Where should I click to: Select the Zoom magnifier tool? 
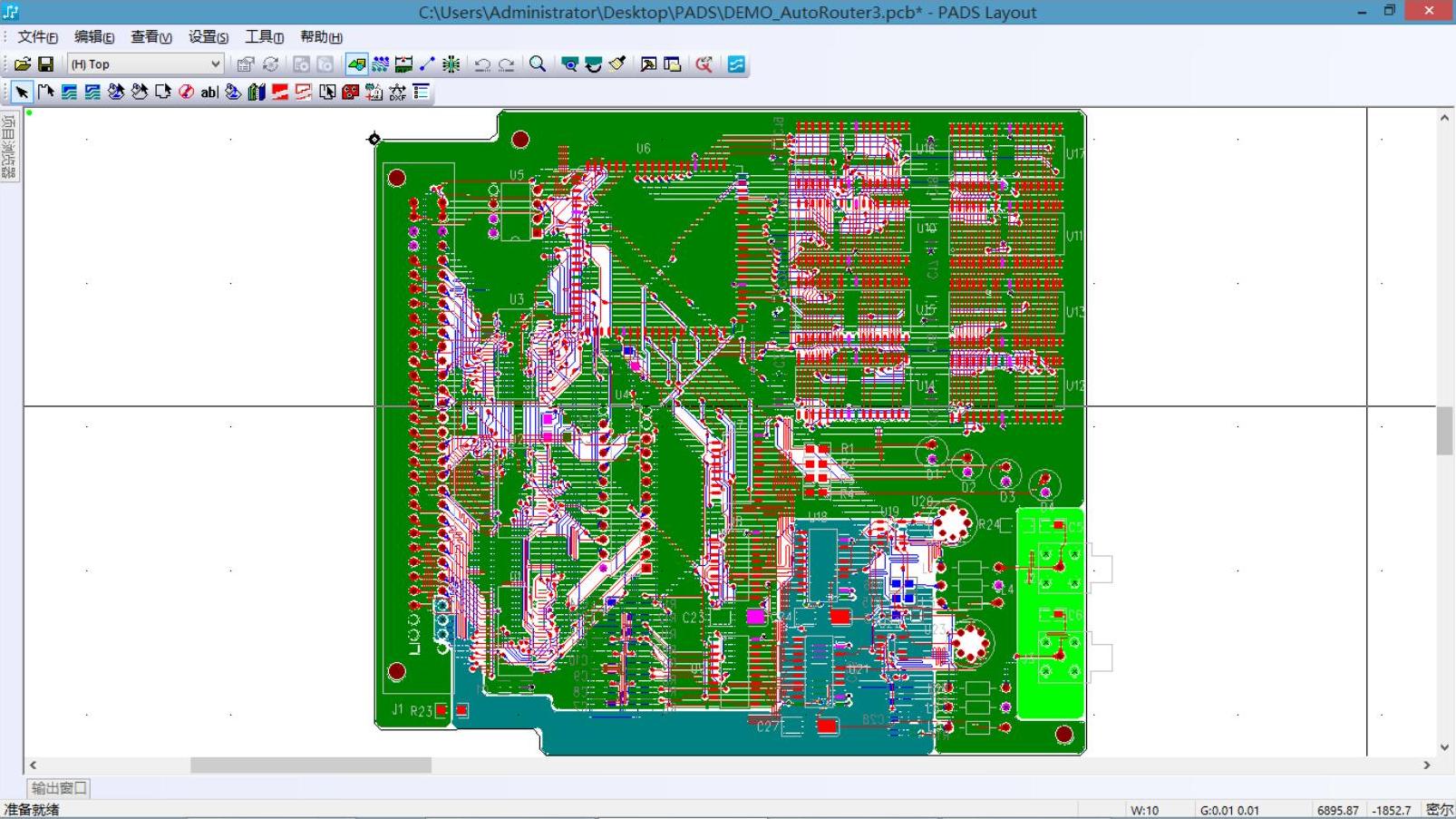coord(538,64)
